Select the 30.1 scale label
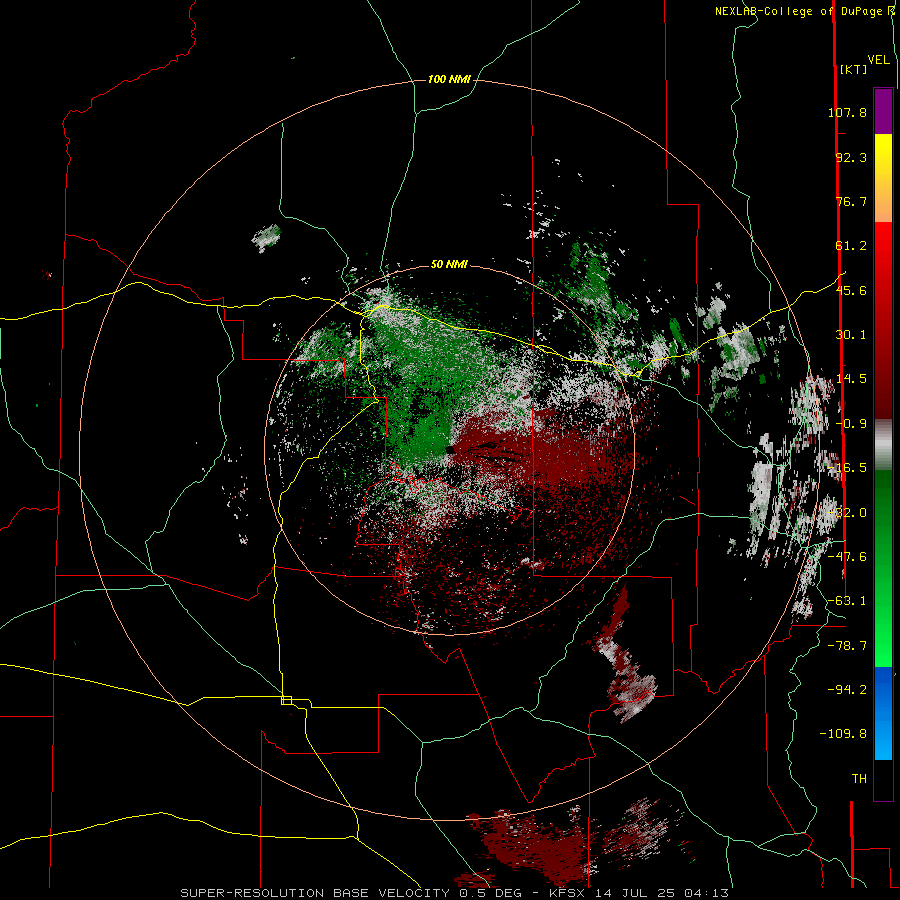The height and width of the screenshot is (900, 900). pos(851,335)
